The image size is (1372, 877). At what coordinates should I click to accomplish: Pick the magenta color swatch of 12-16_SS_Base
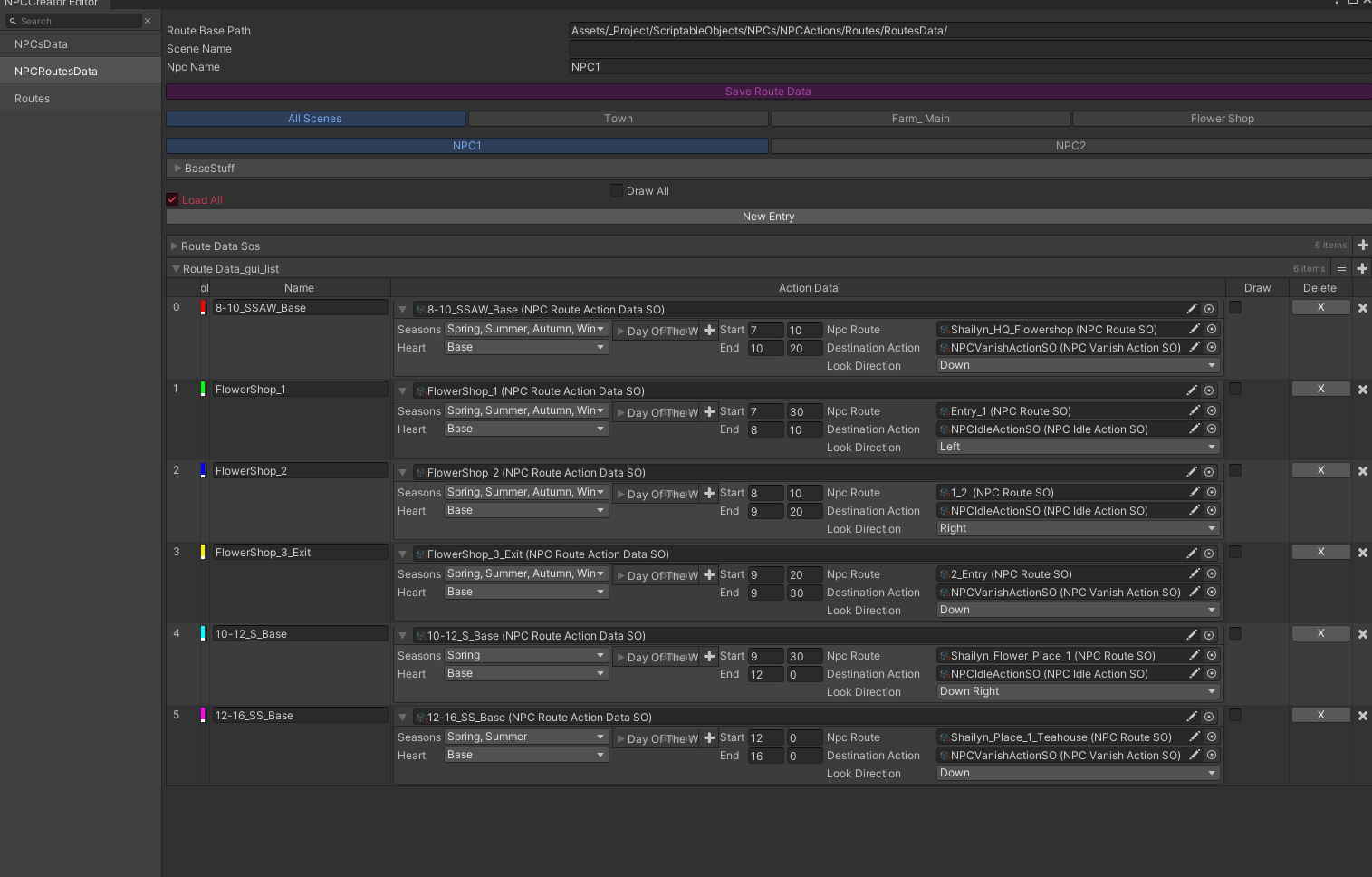tap(203, 716)
